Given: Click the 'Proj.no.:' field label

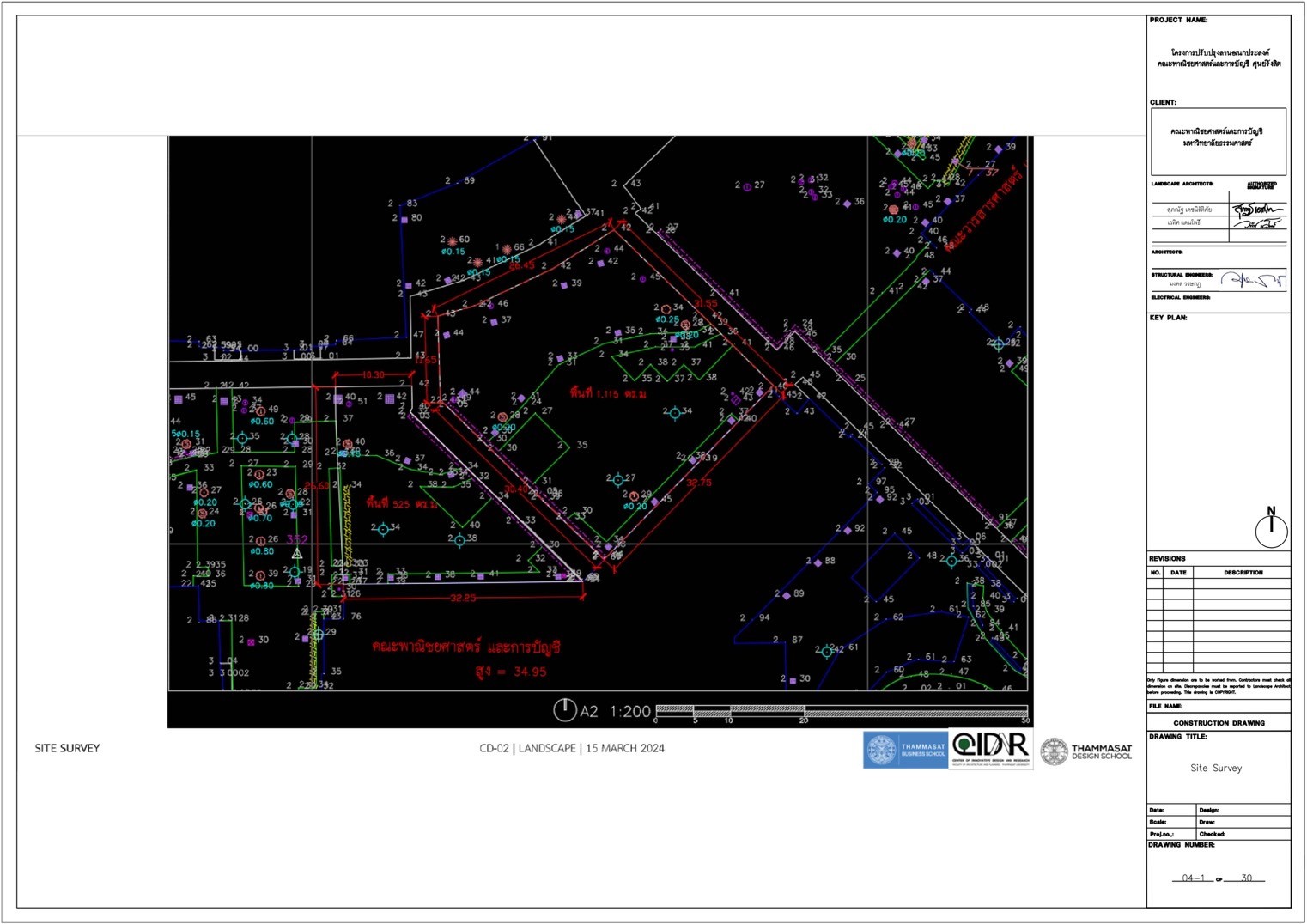Looking at the screenshot, I should click(x=1161, y=834).
